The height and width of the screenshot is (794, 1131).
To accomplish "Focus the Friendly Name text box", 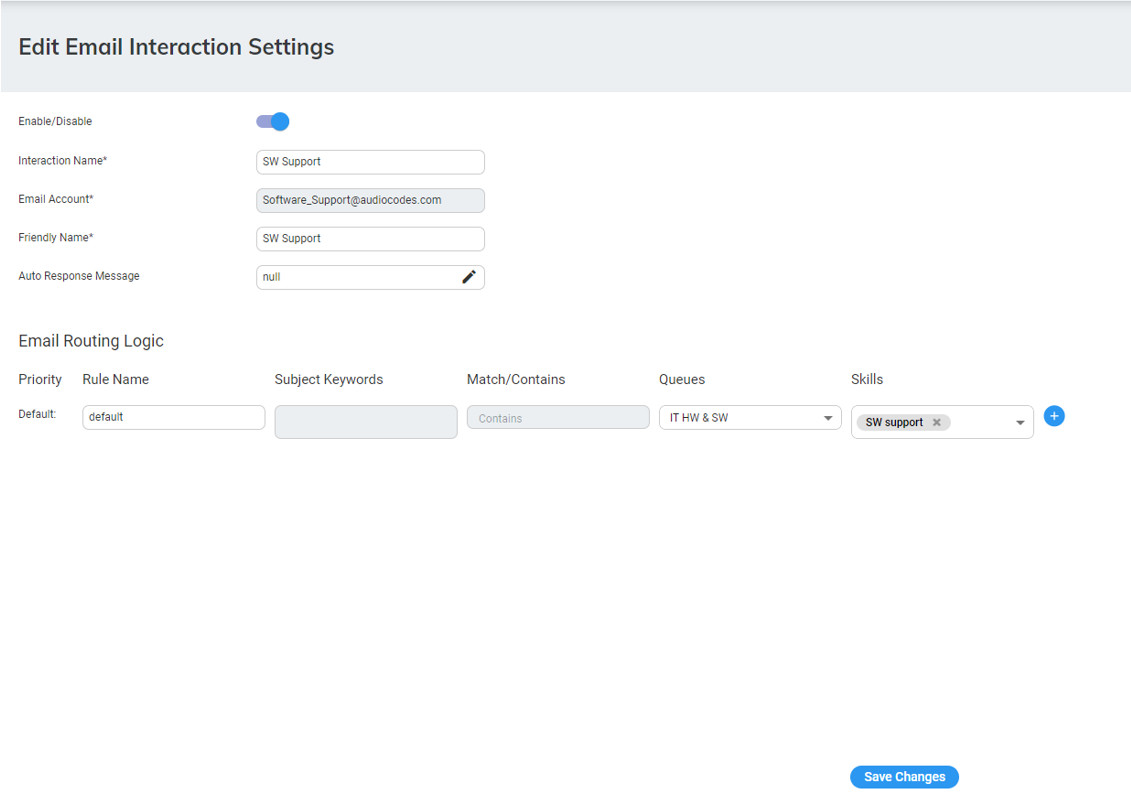I will point(370,239).
